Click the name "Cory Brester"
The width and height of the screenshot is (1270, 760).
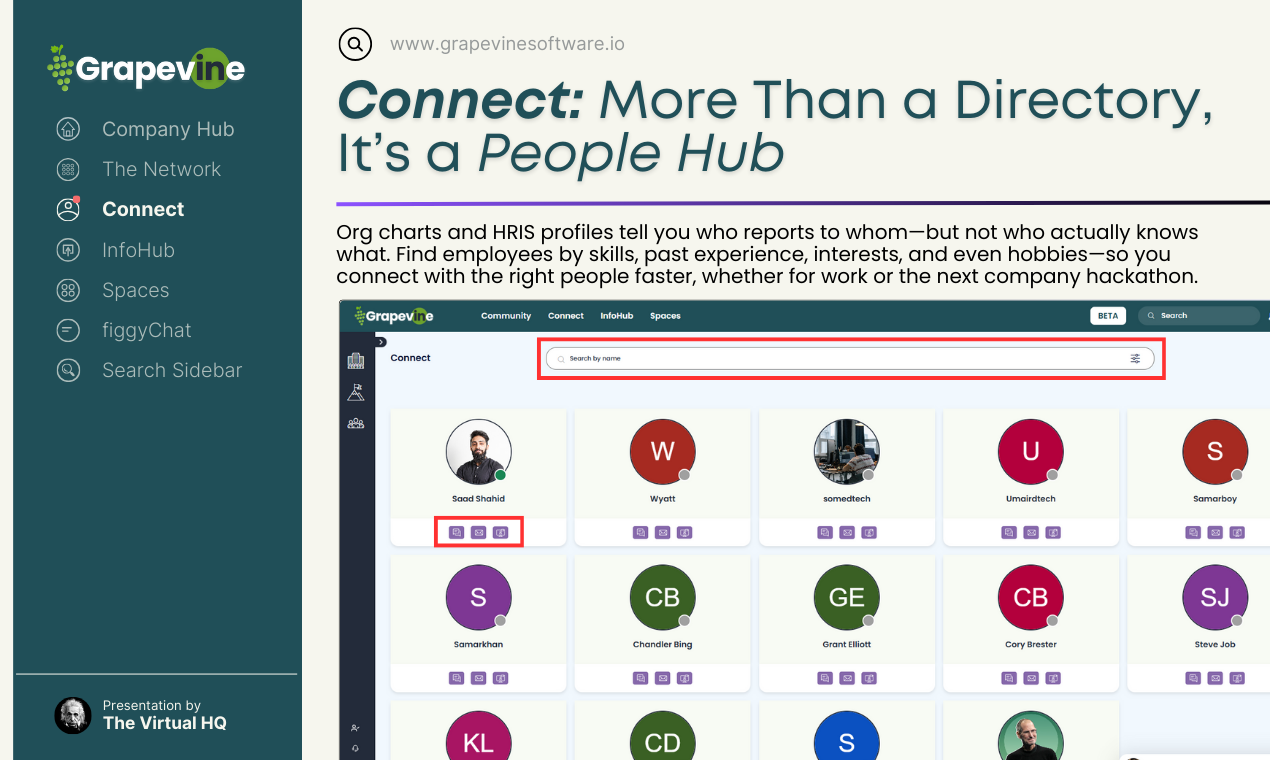point(1031,645)
